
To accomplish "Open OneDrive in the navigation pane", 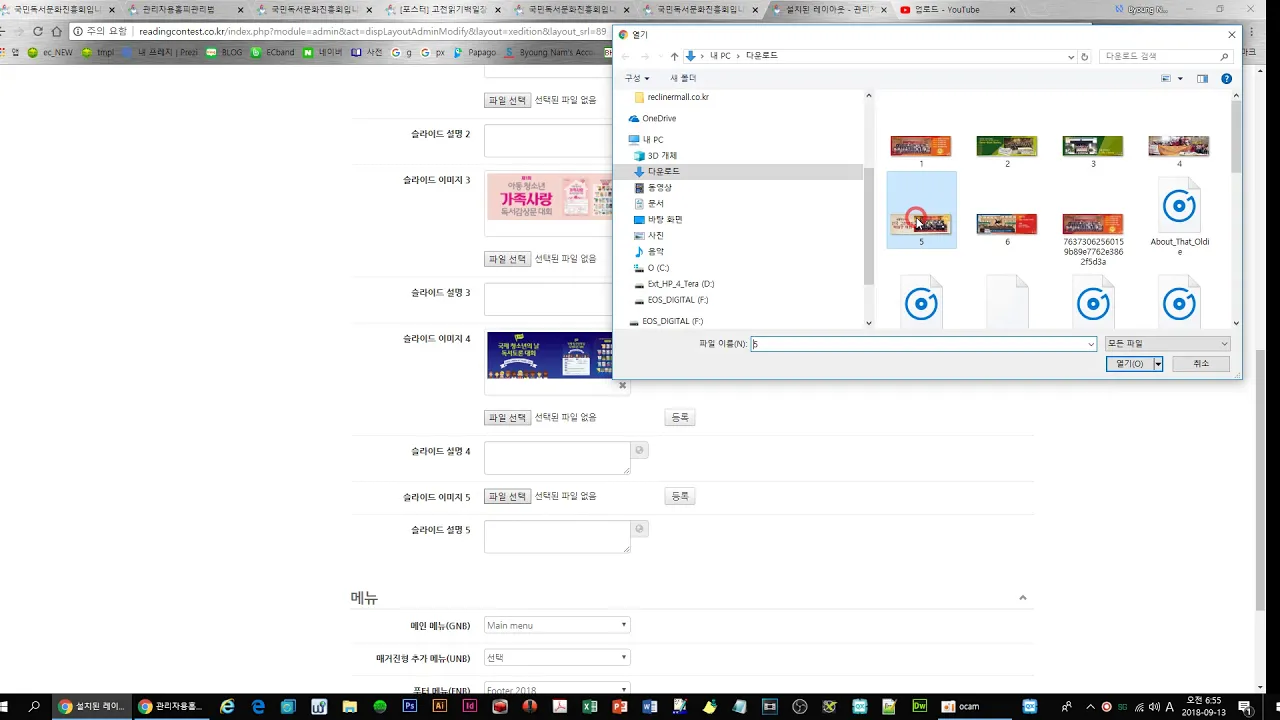I will pos(652,118).
